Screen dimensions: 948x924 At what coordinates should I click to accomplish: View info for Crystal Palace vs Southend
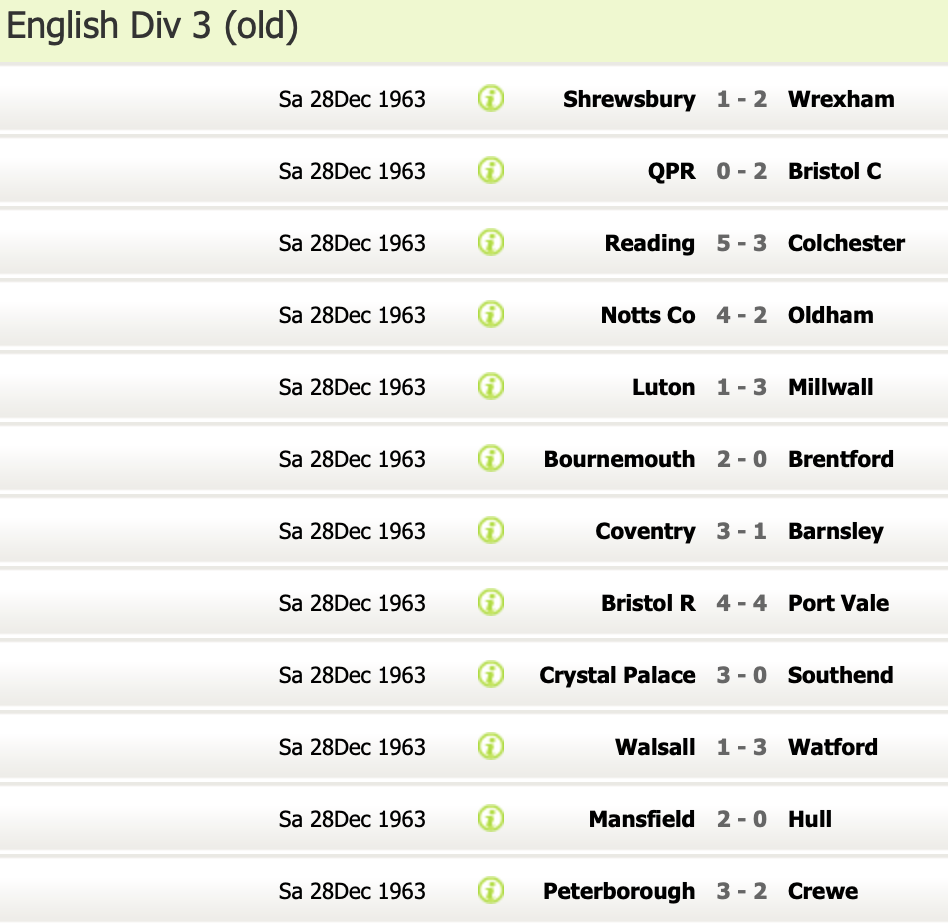490,675
